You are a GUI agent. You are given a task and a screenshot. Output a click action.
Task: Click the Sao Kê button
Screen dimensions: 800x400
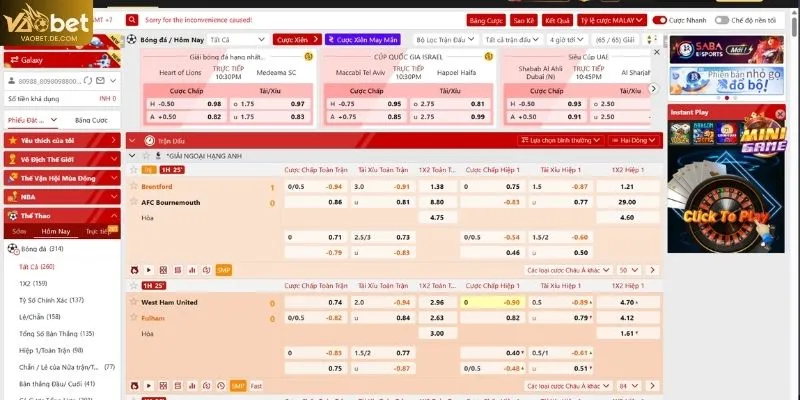(x=523, y=20)
